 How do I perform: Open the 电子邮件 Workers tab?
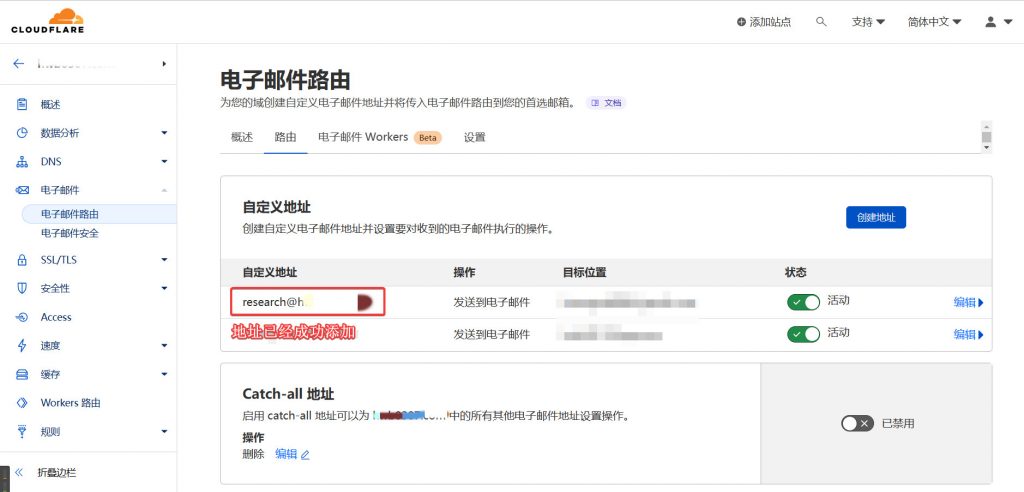pos(379,137)
